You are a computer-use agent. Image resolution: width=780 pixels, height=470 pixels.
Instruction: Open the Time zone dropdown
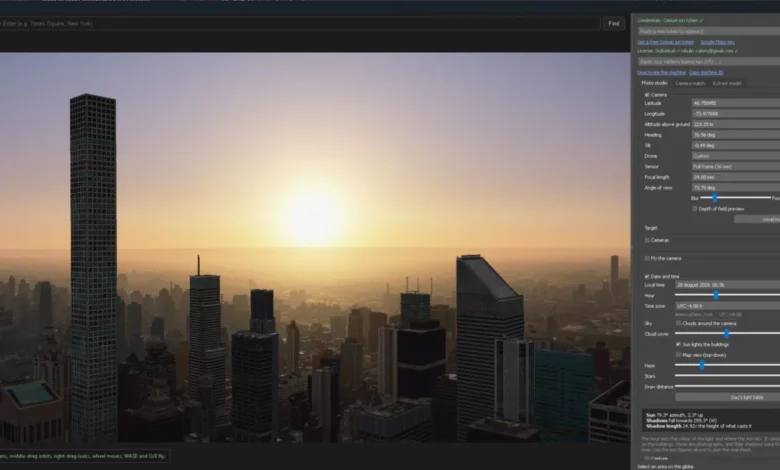[727, 306]
